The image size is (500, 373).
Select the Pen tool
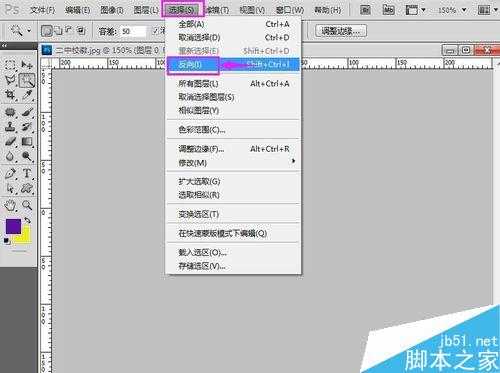coord(10,173)
